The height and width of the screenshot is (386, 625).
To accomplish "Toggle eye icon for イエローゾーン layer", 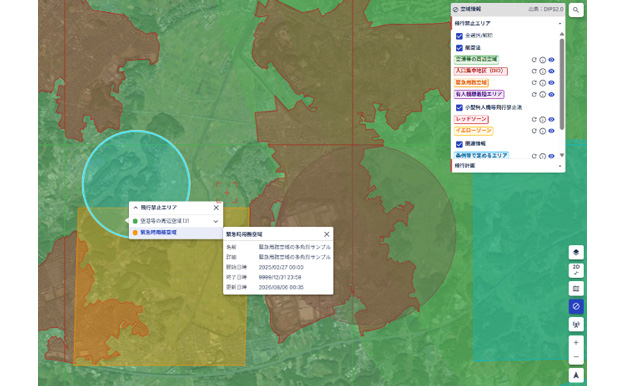I will click(551, 131).
